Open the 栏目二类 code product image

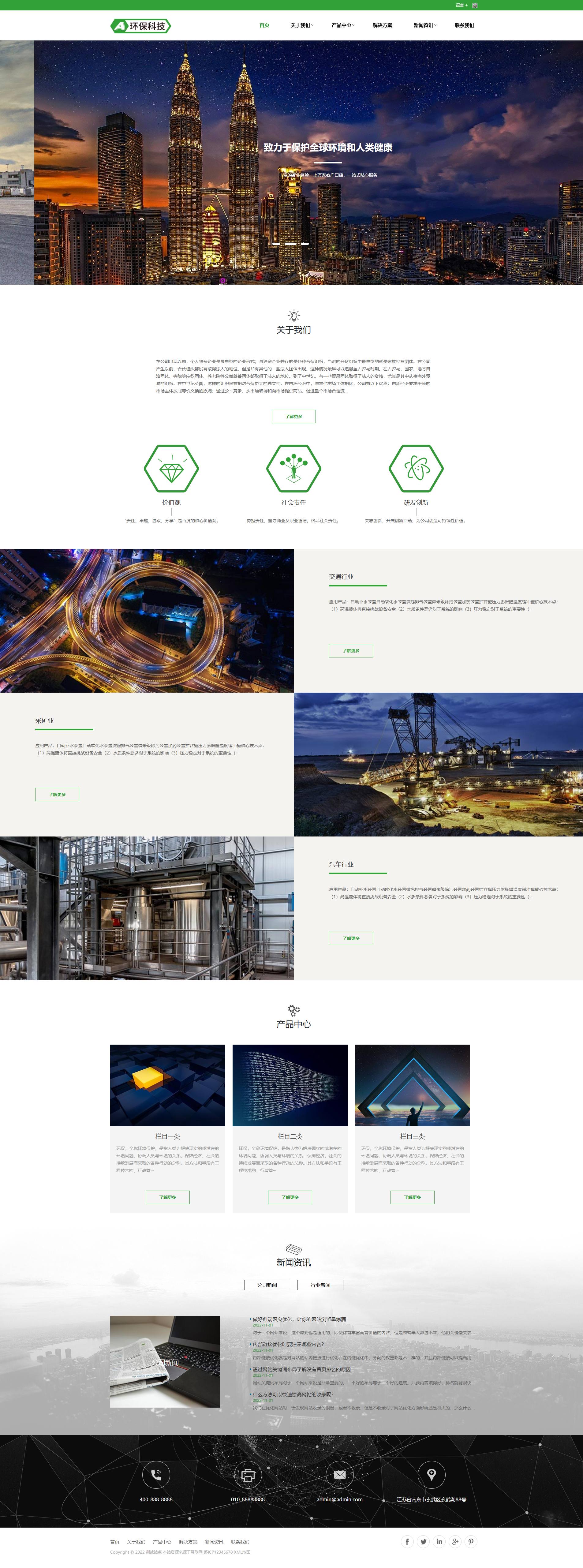pyautogui.click(x=290, y=1085)
